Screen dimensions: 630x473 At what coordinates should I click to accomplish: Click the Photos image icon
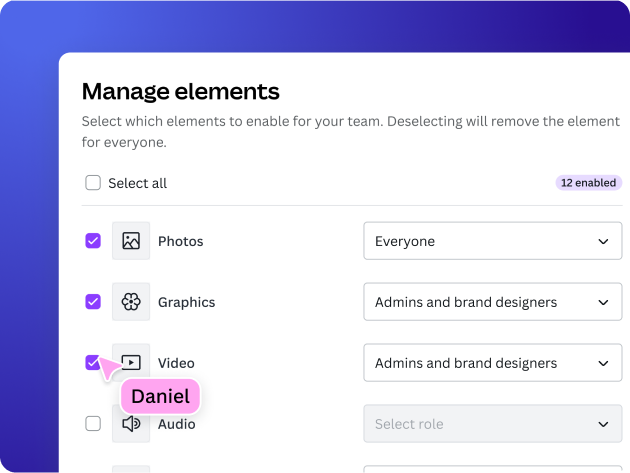click(131, 241)
